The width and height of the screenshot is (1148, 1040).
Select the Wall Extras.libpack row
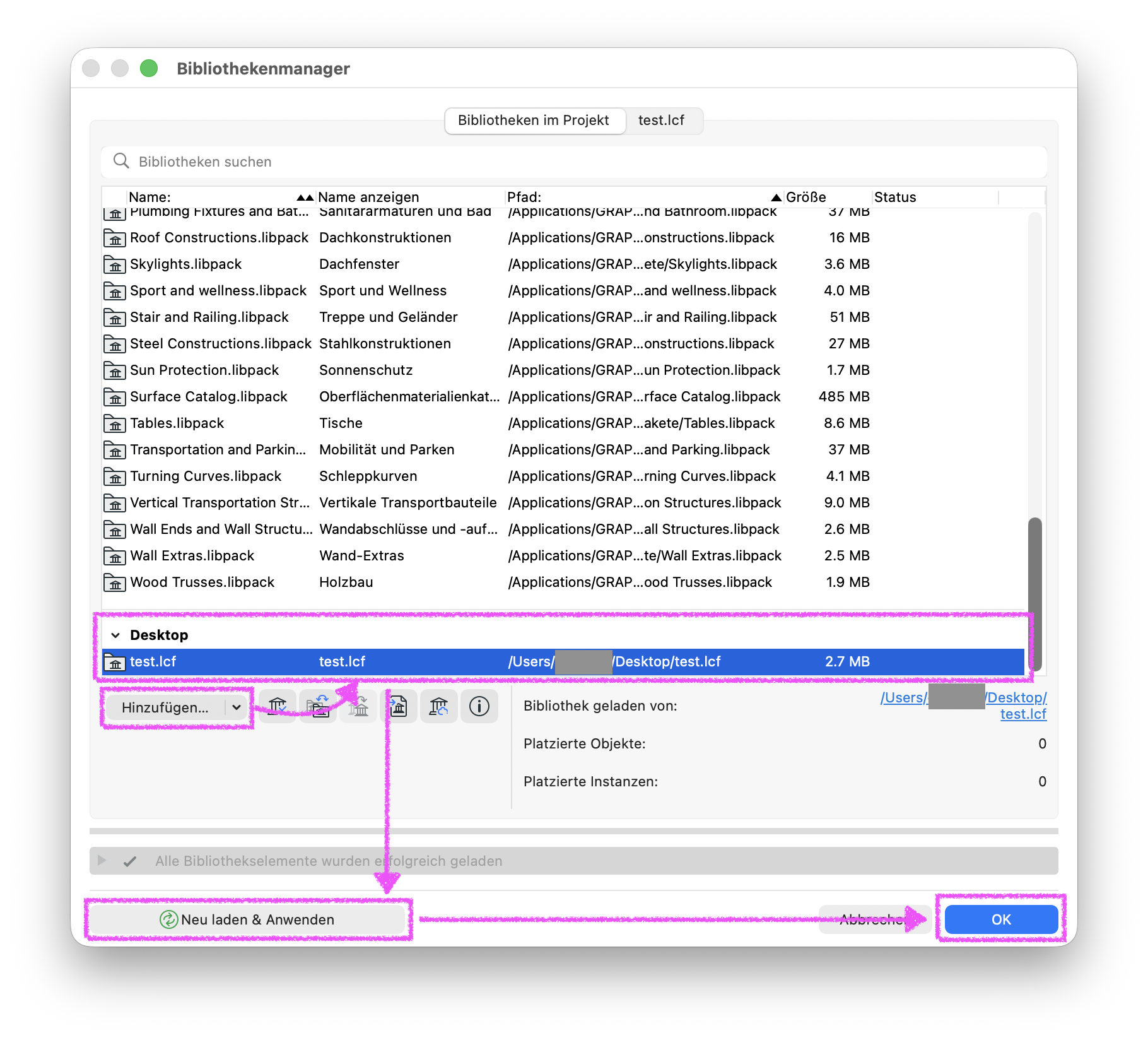pos(563,556)
